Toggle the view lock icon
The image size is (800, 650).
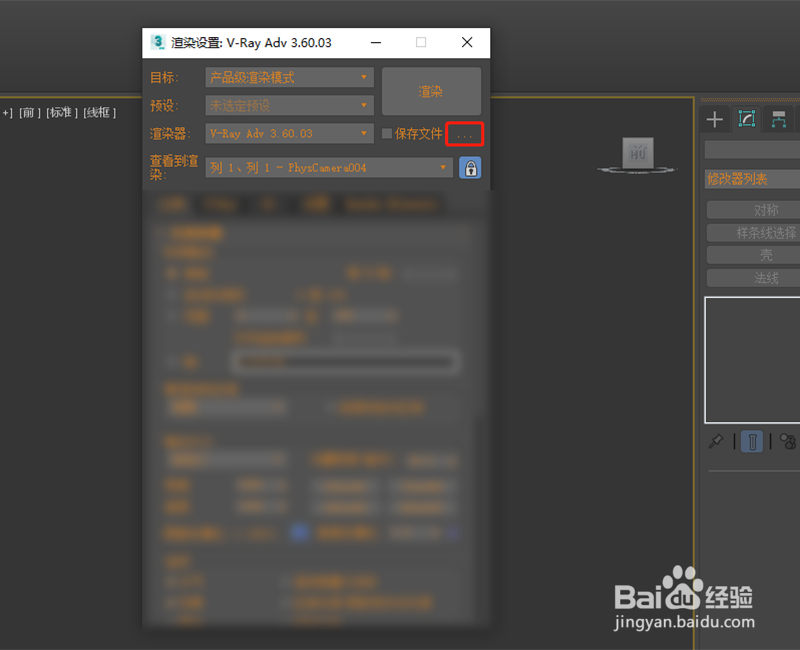(470, 168)
